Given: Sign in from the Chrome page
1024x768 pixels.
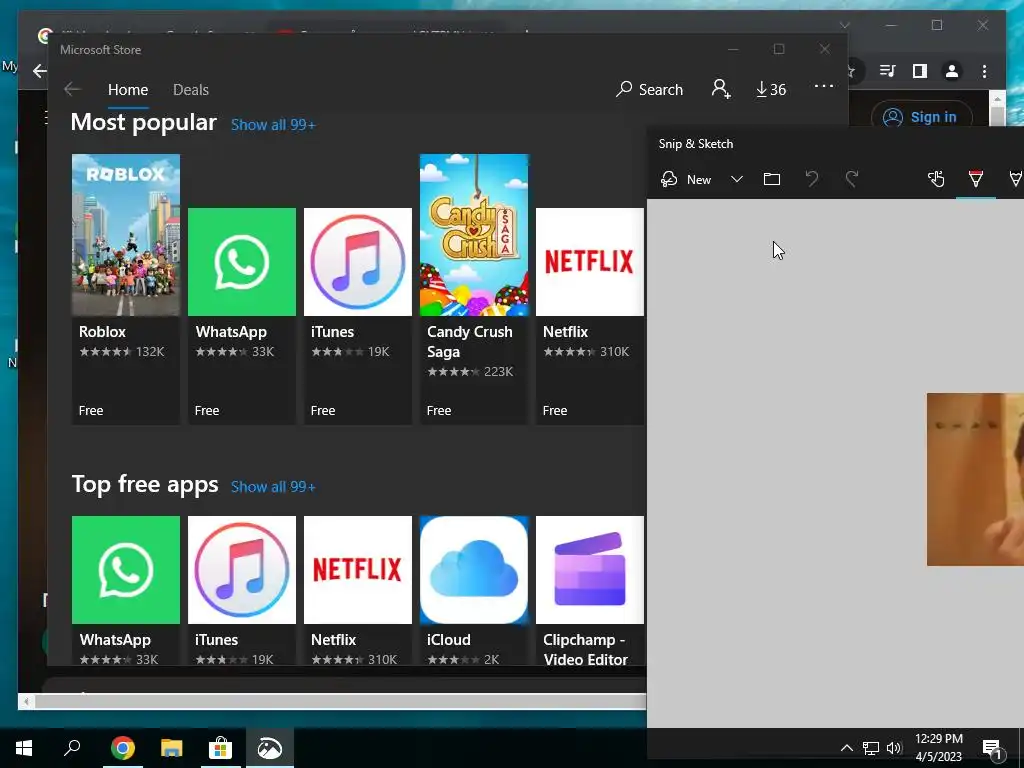Looking at the screenshot, I should (921, 117).
